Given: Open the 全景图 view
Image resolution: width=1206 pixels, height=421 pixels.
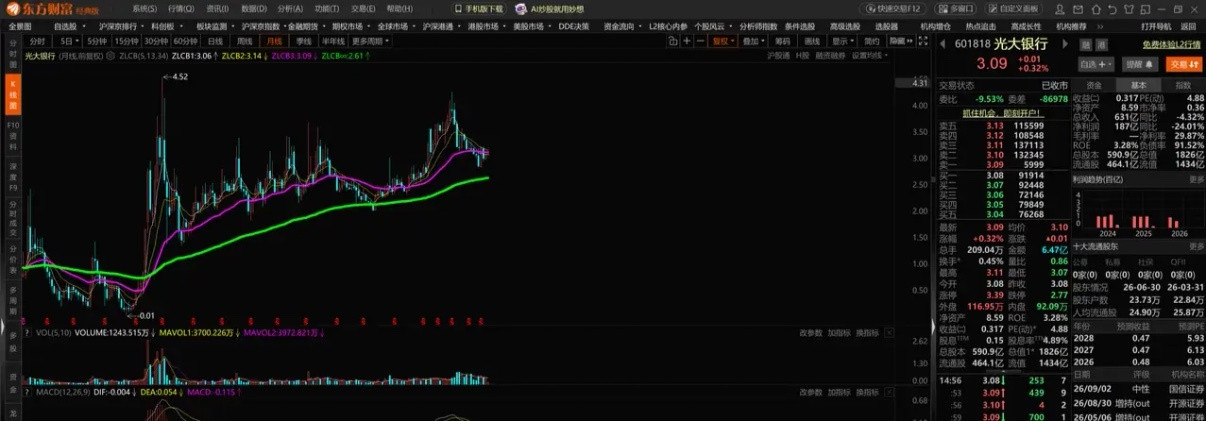Looking at the screenshot, I should 20,26.
